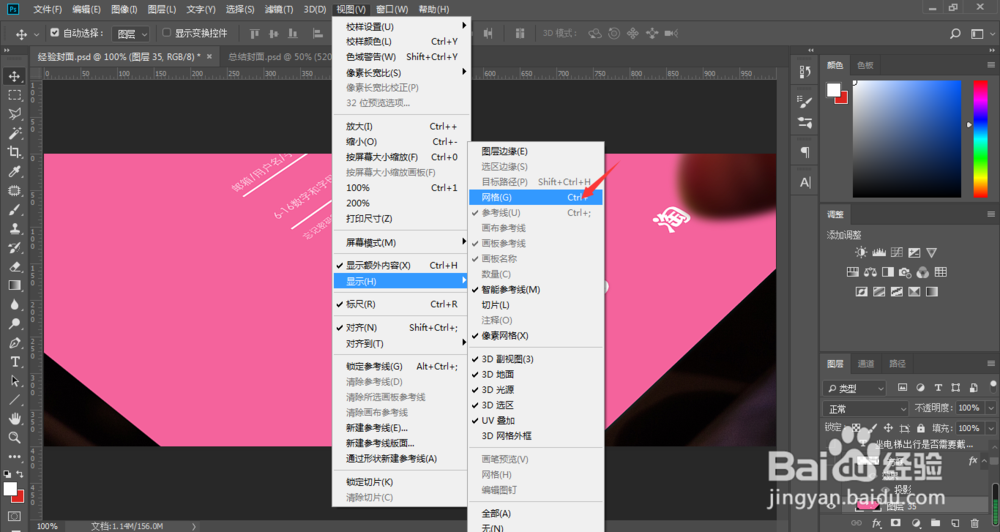
Task: Select the Hand tool
Action: coord(14,419)
